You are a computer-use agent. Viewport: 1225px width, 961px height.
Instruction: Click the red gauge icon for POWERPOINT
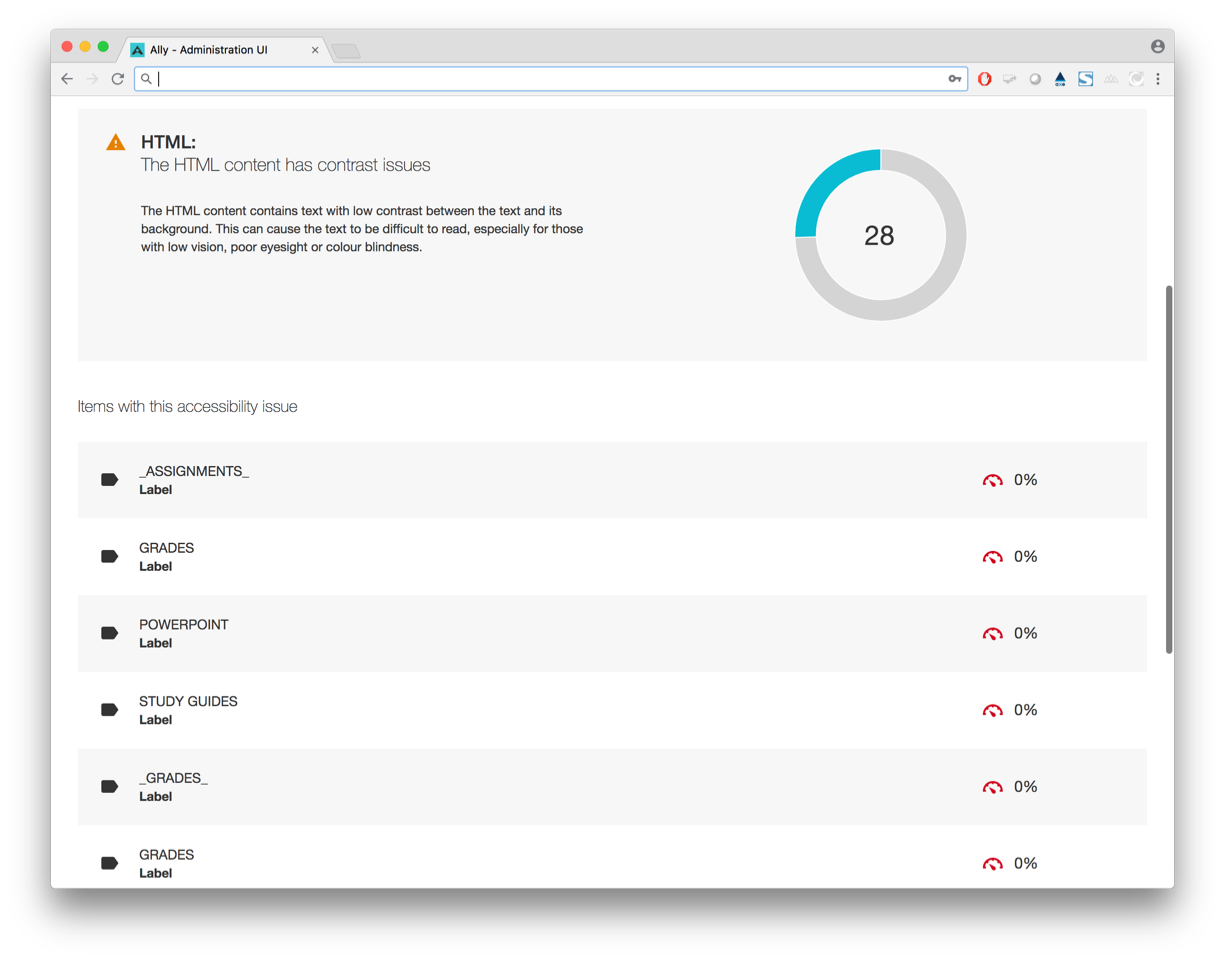[992, 634]
